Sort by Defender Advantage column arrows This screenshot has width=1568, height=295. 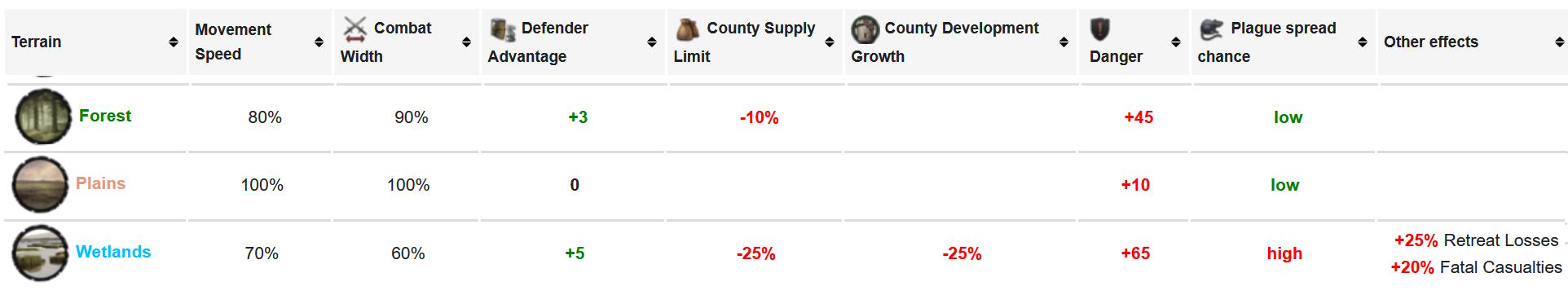click(x=652, y=42)
